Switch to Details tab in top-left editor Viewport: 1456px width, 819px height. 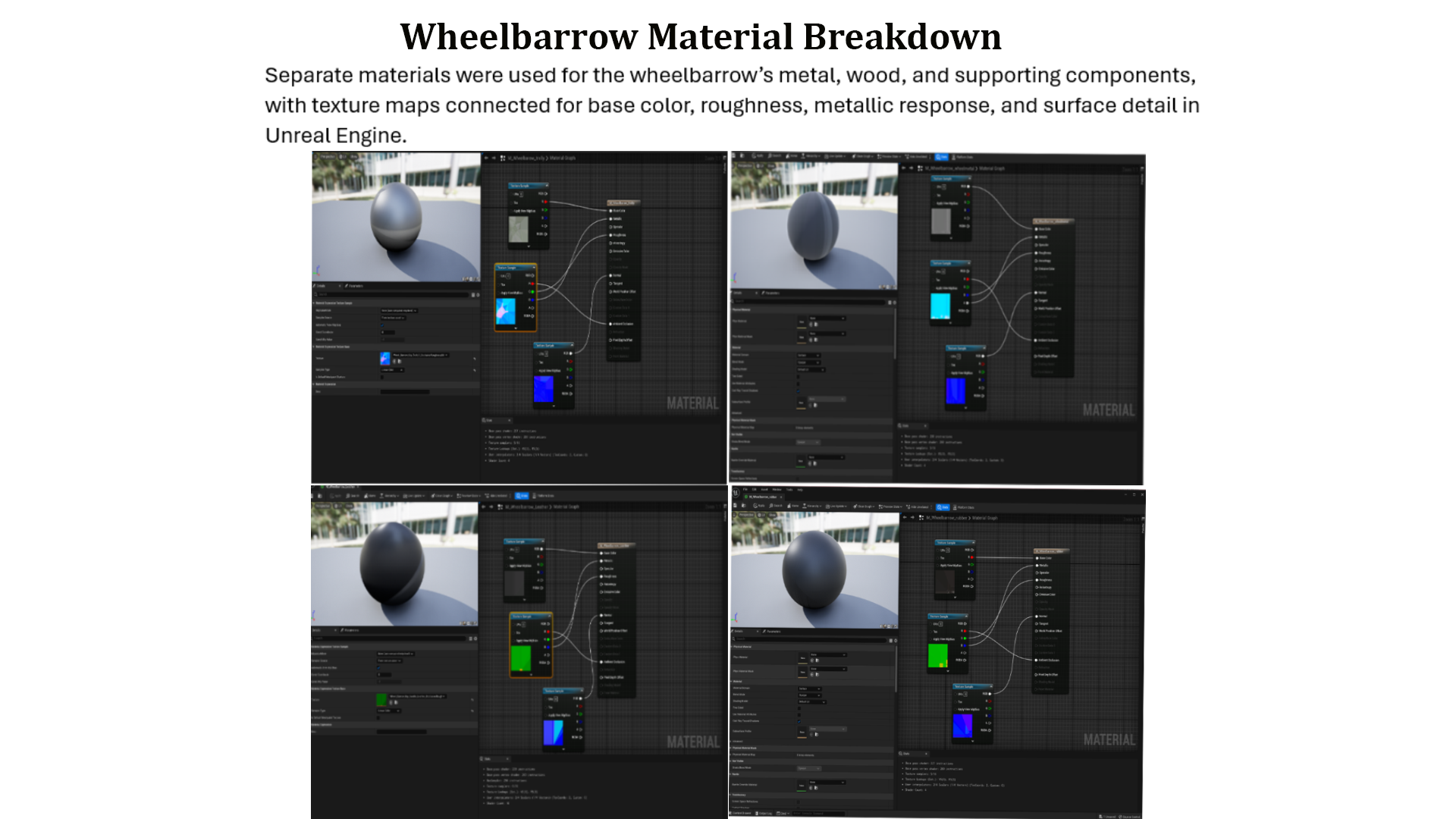(320, 286)
